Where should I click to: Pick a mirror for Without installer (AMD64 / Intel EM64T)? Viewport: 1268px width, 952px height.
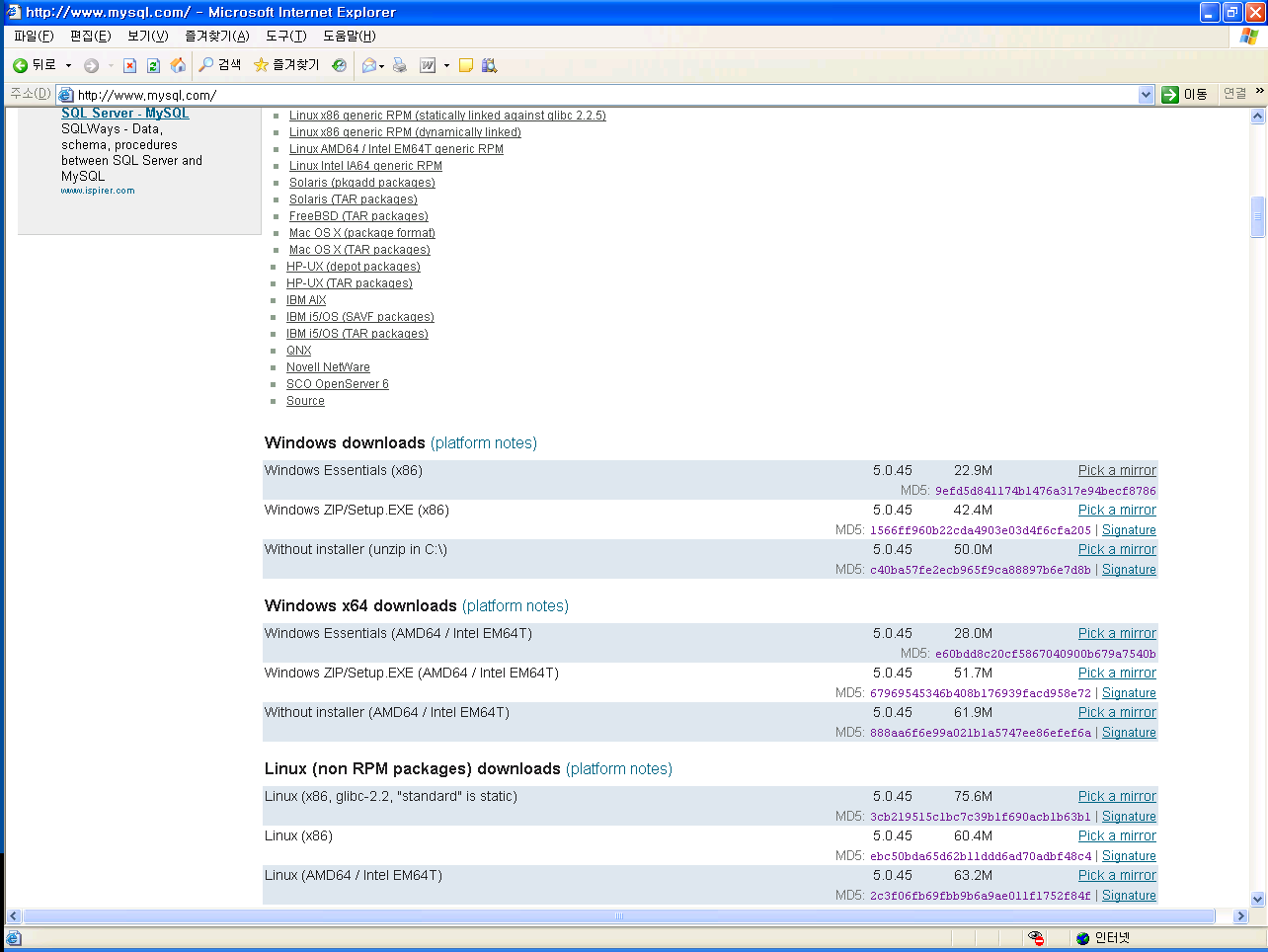pyautogui.click(x=1117, y=713)
